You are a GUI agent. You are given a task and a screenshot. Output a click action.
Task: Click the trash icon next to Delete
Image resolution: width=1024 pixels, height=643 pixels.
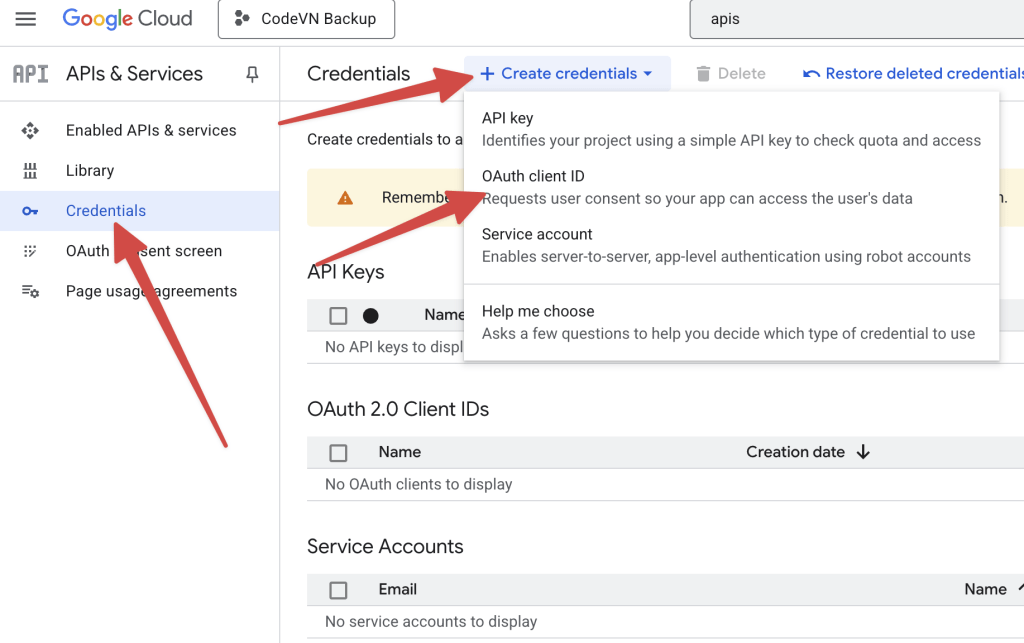pyautogui.click(x=703, y=74)
